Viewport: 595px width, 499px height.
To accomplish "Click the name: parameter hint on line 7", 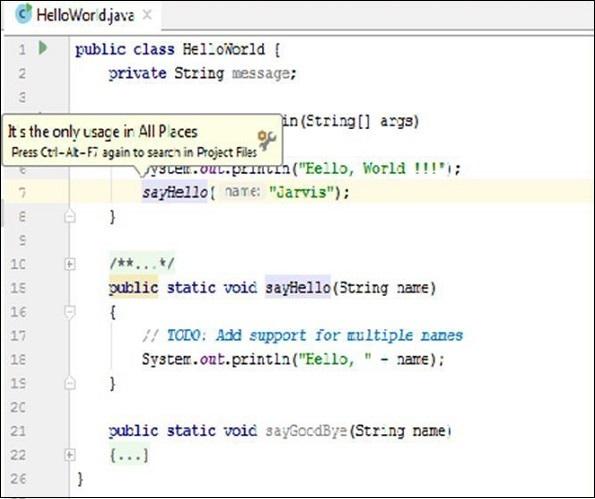I will (241, 192).
